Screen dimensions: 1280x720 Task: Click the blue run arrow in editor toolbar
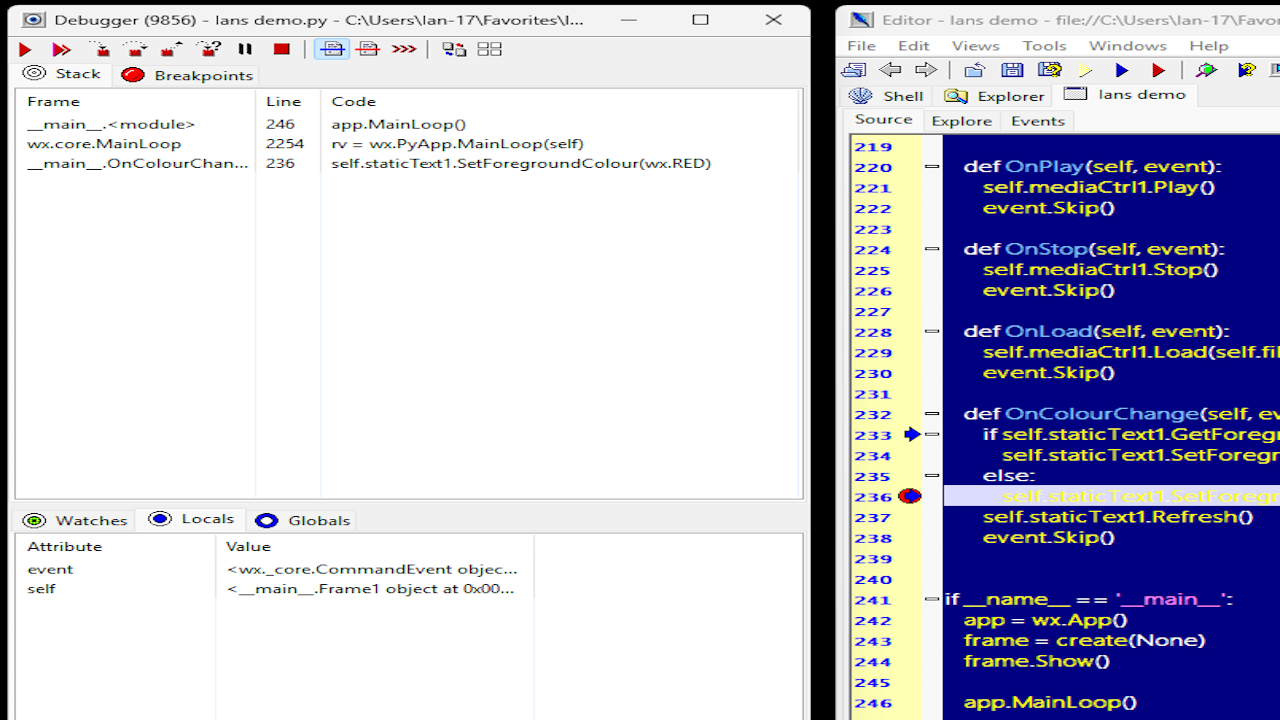(1121, 70)
